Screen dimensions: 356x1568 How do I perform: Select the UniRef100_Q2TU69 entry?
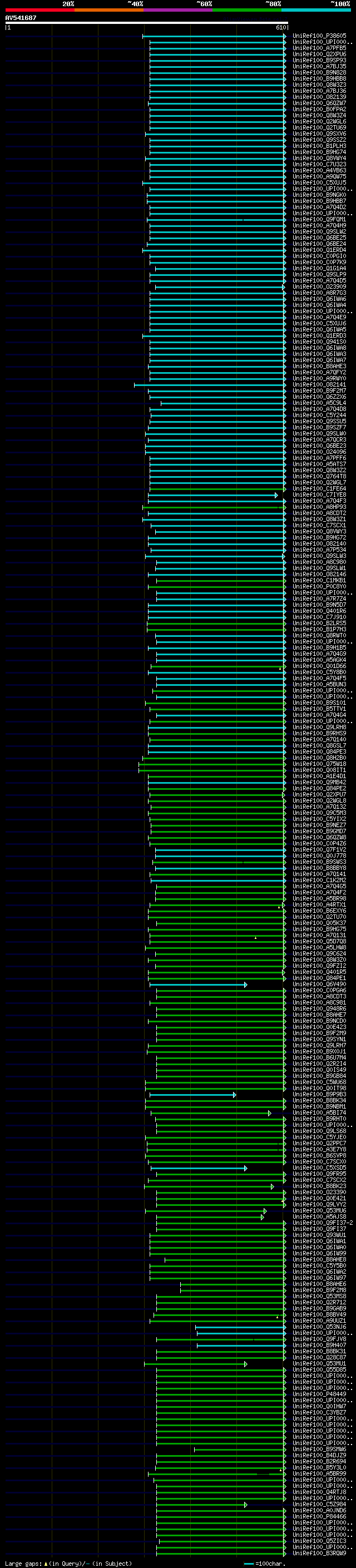tap(319, 128)
